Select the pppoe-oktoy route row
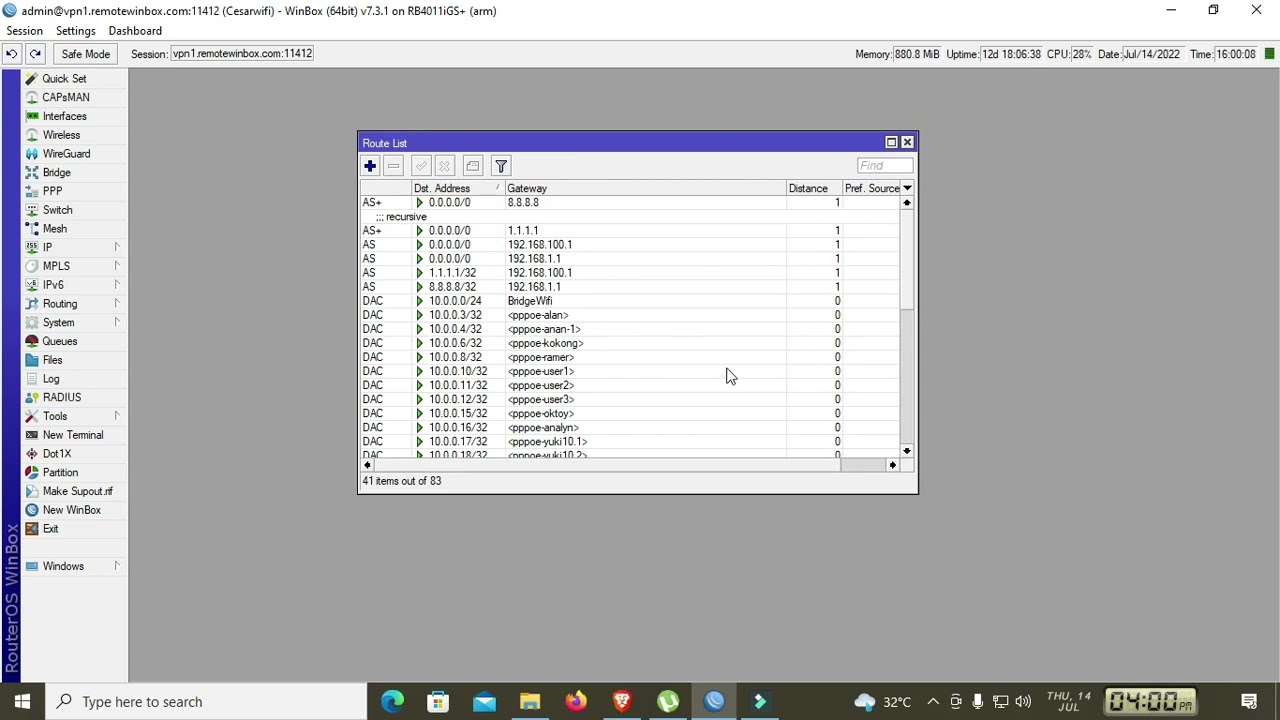This screenshot has height=720, width=1280. [630, 413]
